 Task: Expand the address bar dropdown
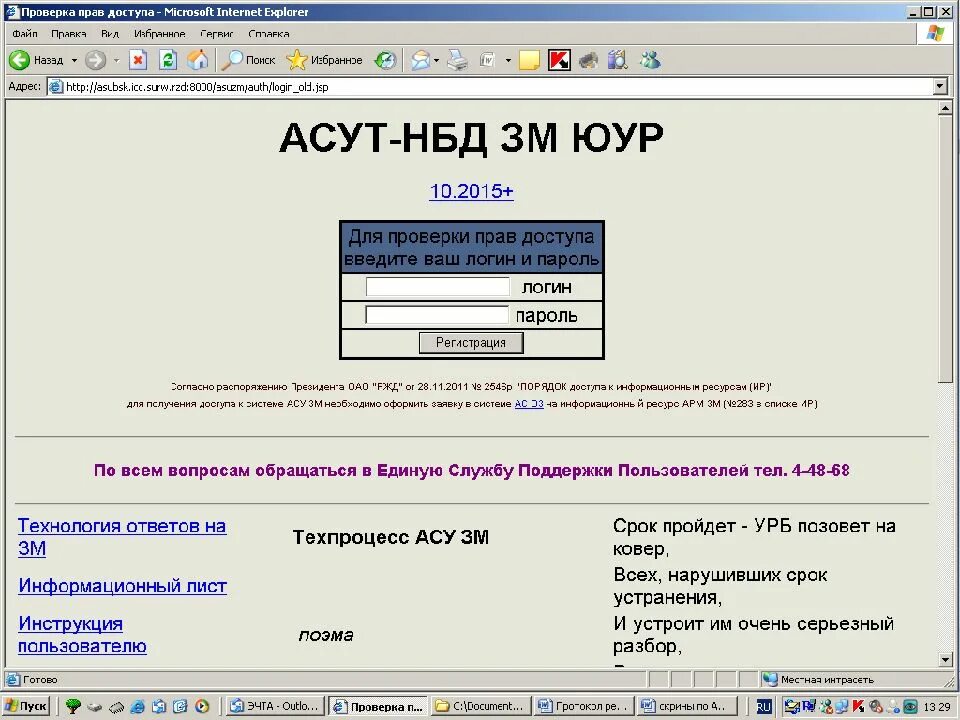pos(941,87)
